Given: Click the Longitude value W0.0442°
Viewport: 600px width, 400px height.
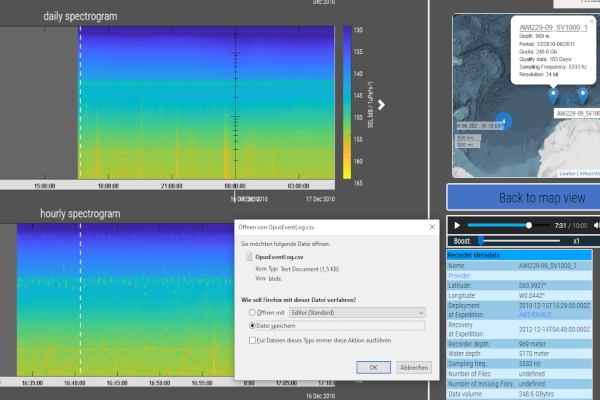Looking at the screenshot, I should click(532, 296).
